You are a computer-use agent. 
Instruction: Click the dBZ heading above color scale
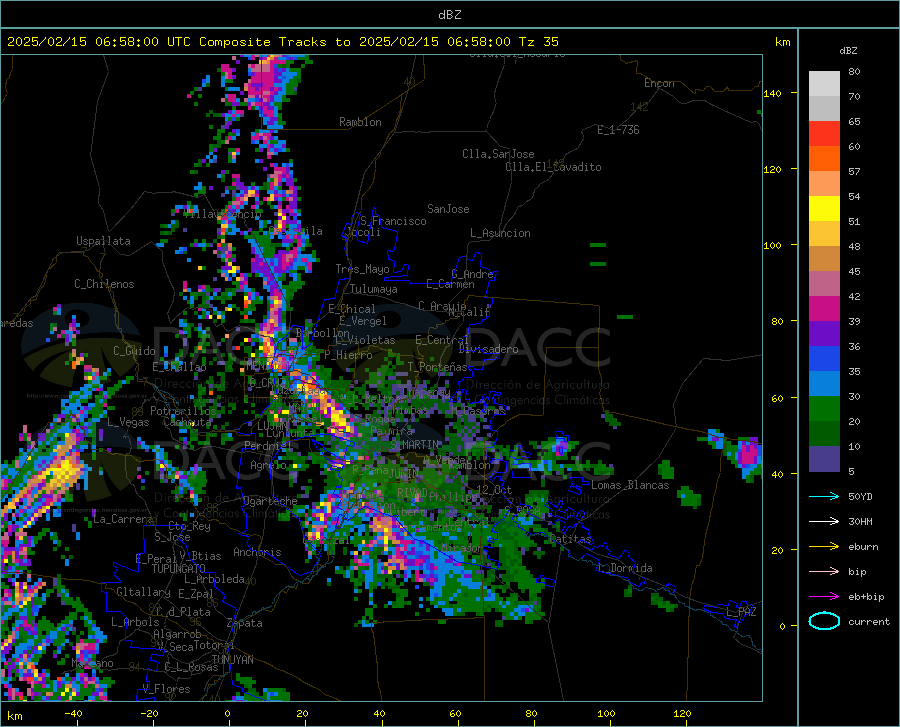[848, 50]
